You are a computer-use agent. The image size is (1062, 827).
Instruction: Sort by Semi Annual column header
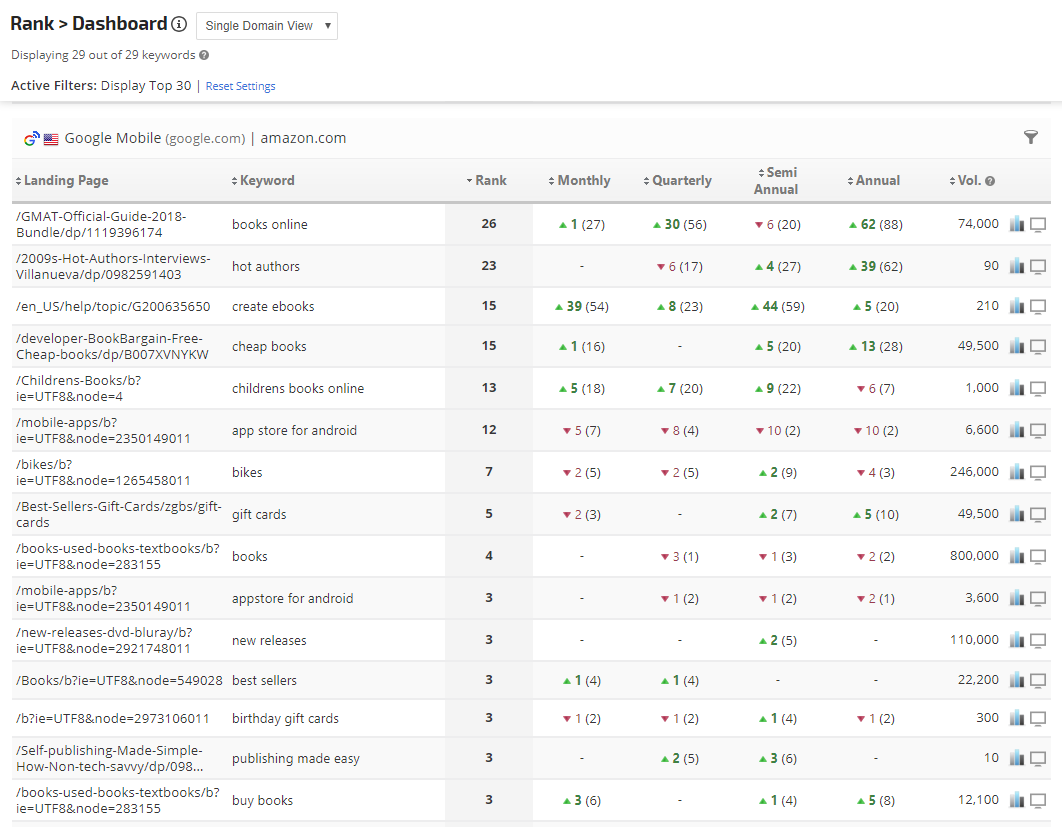click(776, 181)
